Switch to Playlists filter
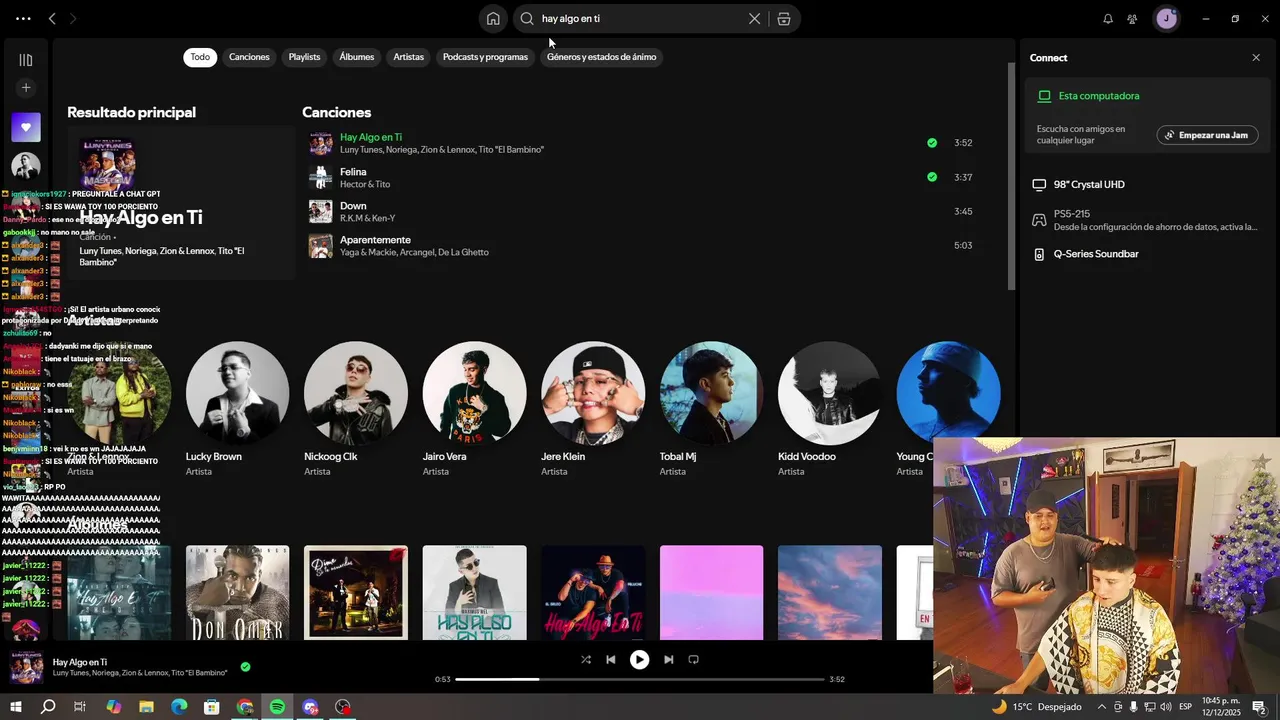The image size is (1280, 720). pos(304,57)
